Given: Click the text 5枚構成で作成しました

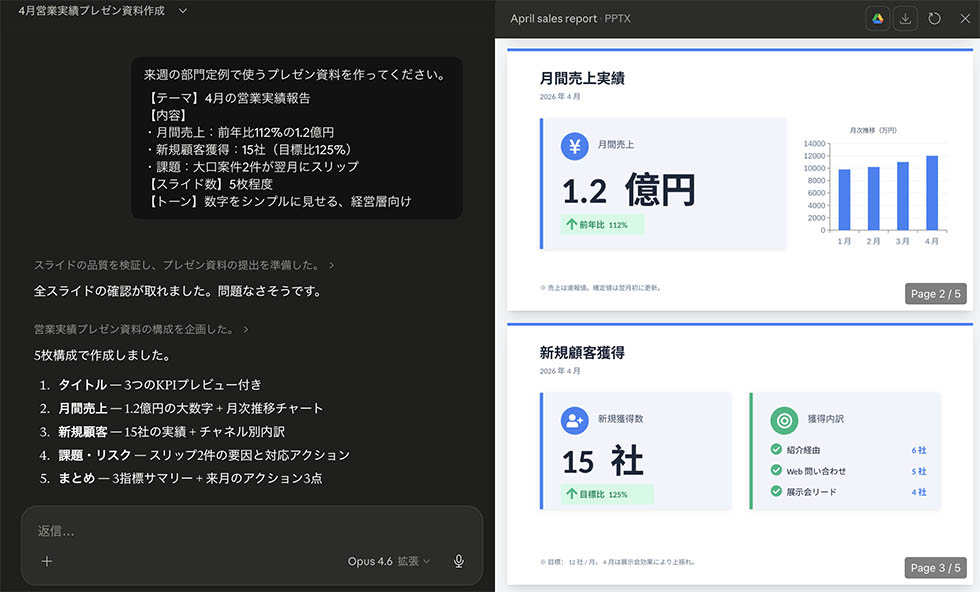Looking at the screenshot, I should click(x=102, y=355).
